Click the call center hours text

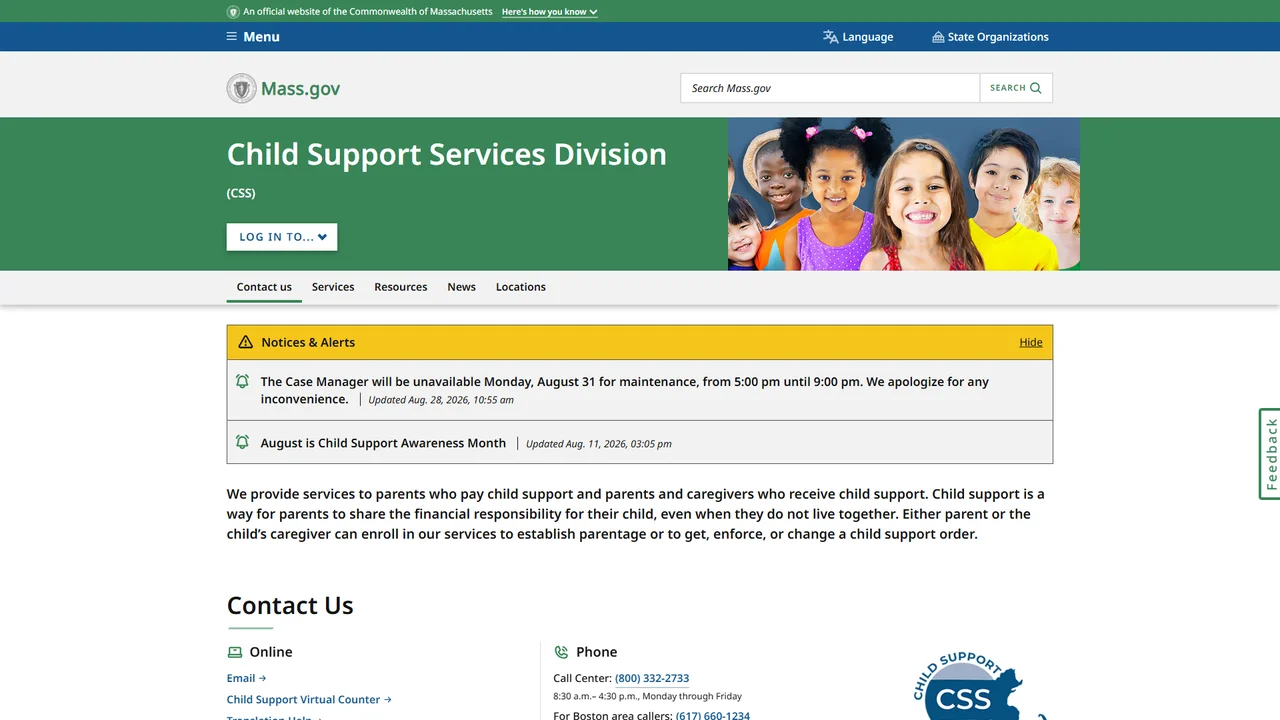pos(648,696)
